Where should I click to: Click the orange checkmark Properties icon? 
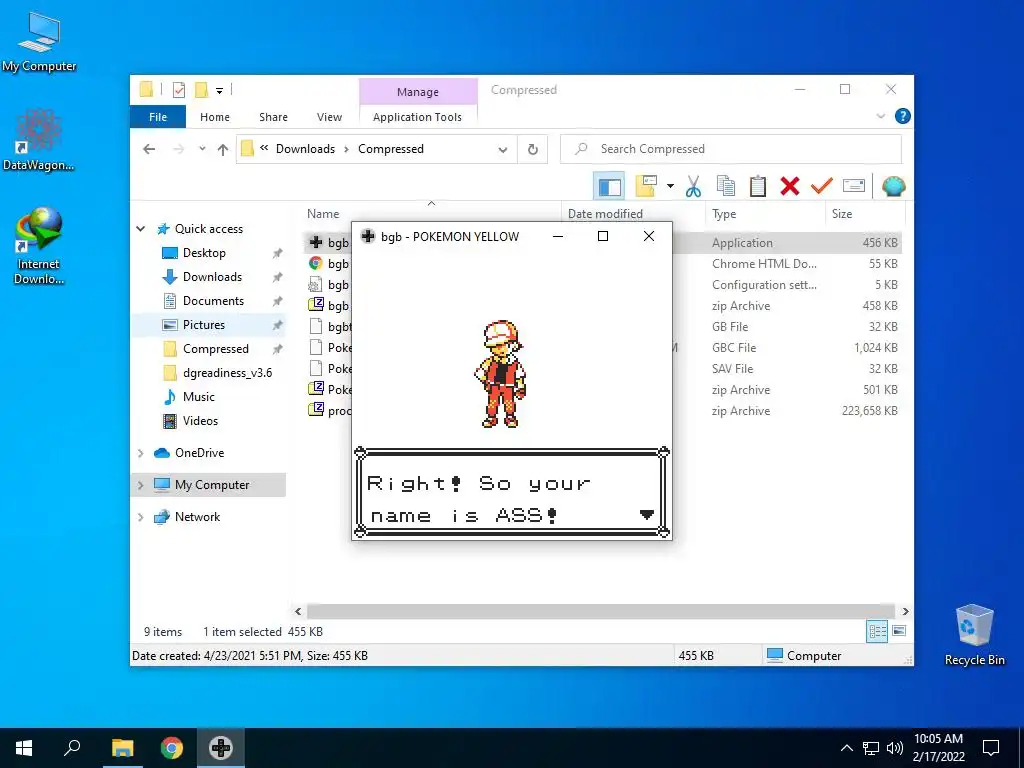(822, 187)
